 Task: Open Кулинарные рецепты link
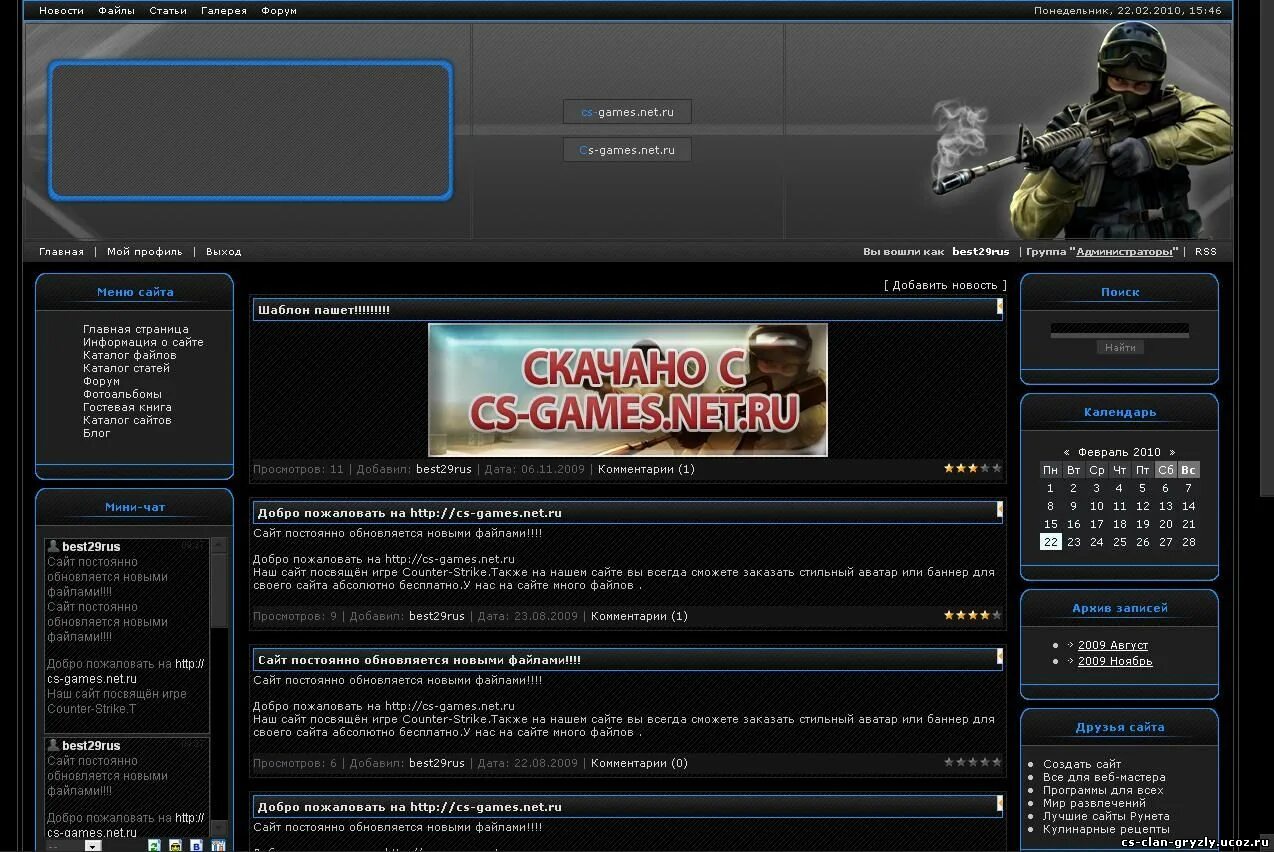coord(1106,829)
